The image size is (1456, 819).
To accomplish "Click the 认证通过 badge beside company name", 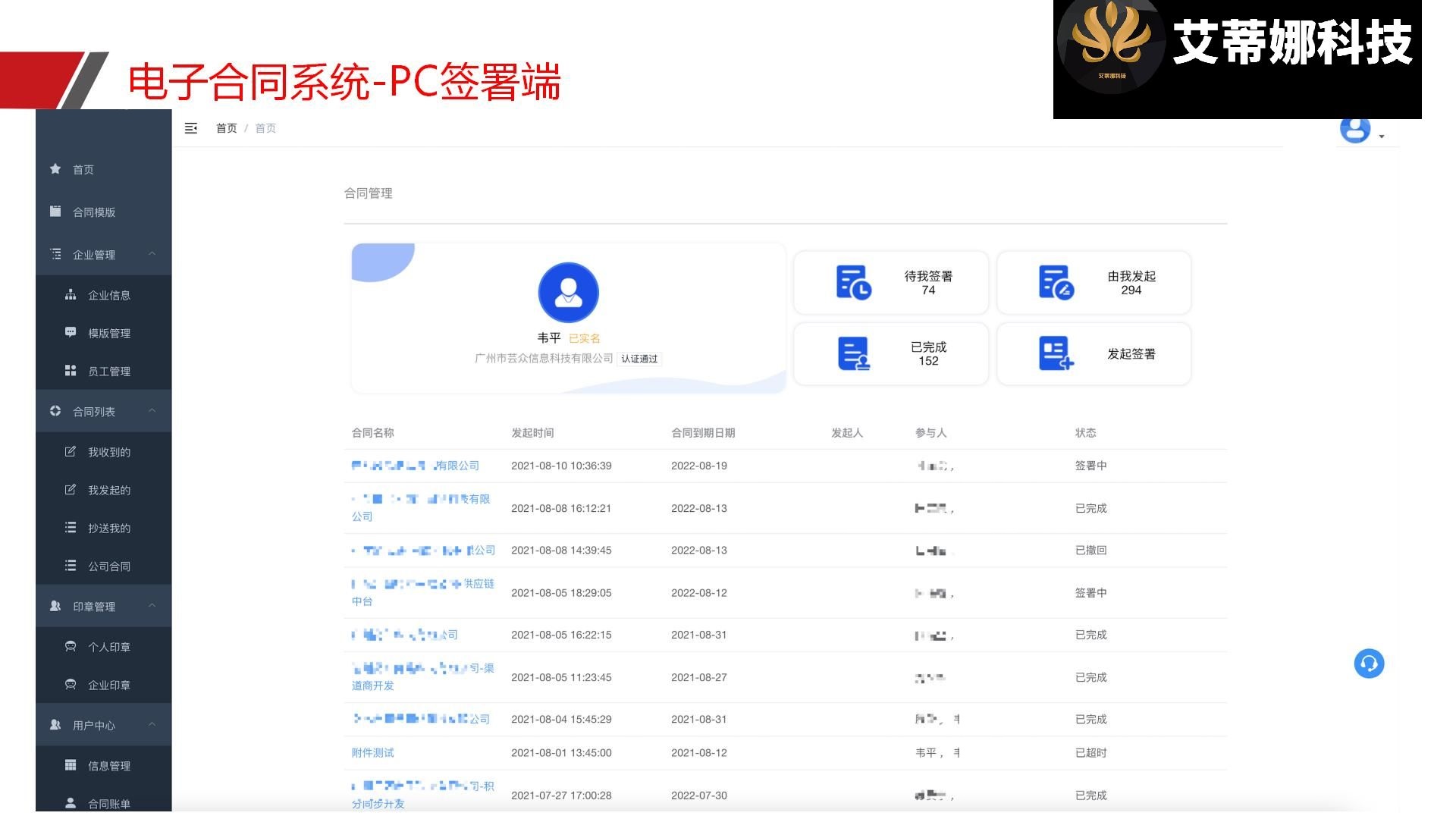I will coord(639,359).
